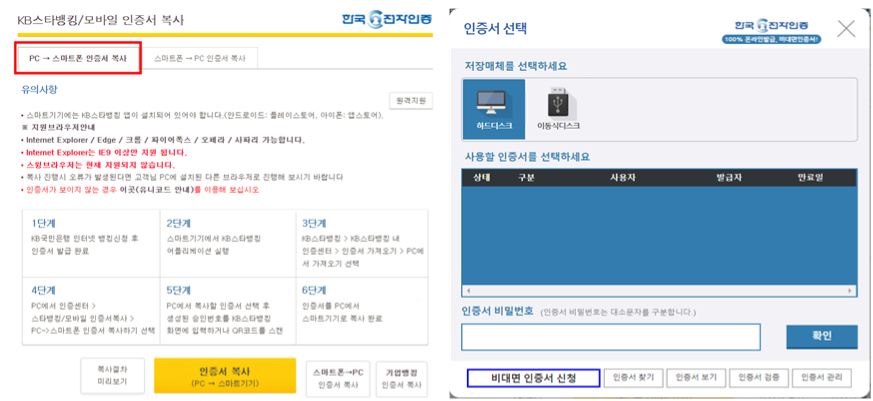
Task: Click the 4단계 step heading
Action: click(43, 290)
